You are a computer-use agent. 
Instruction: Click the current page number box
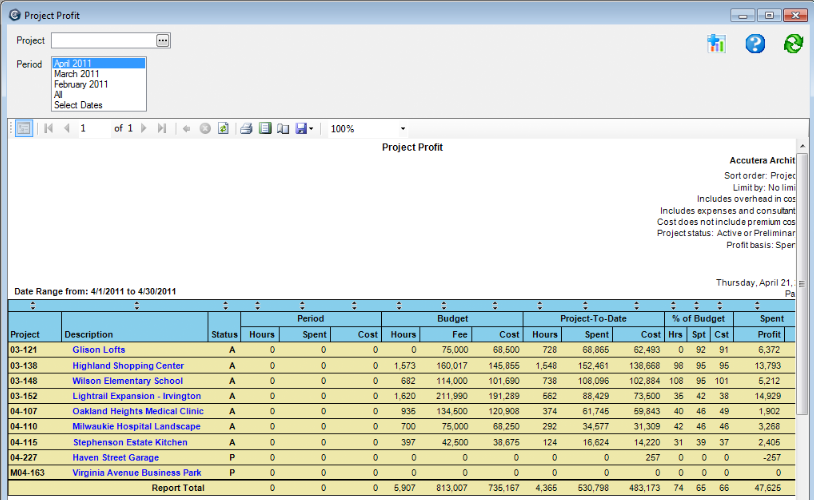click(93, 129)
